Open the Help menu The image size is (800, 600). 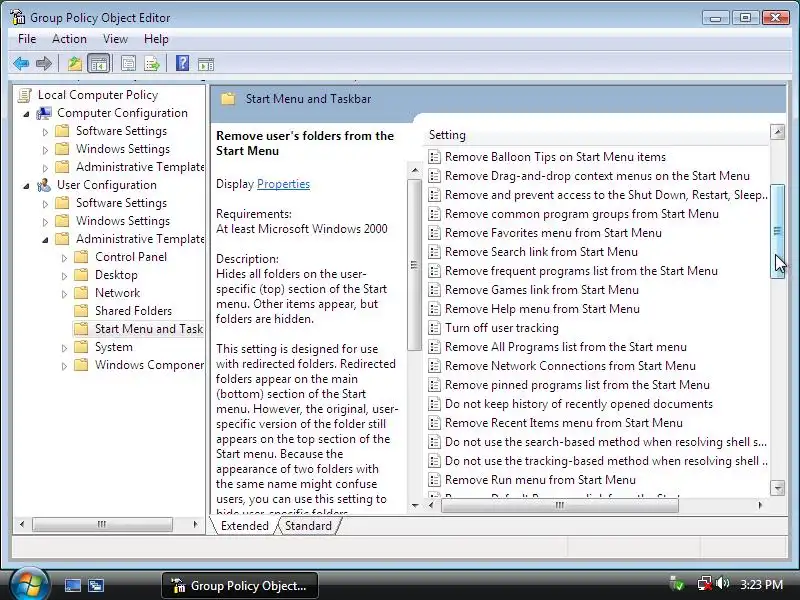[x=156, y=39]
